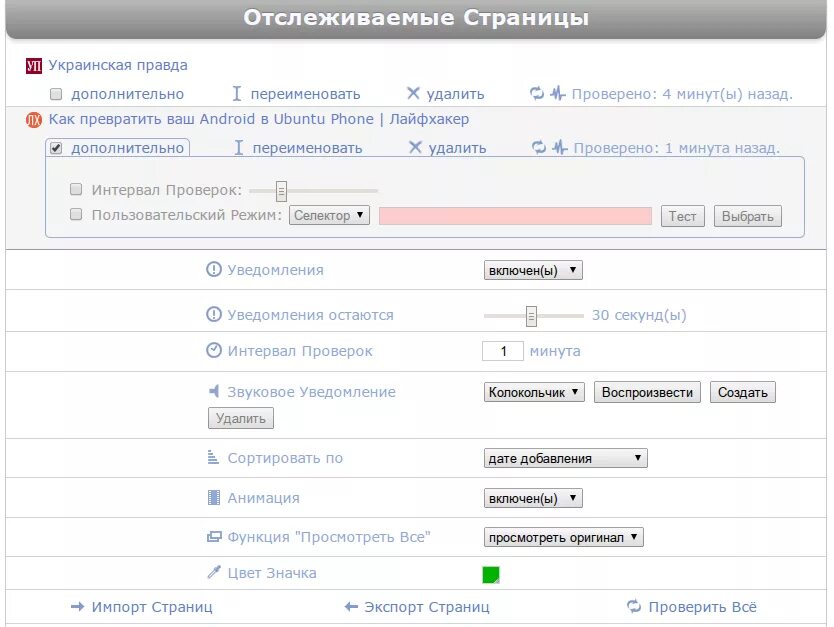Viewport: 834px width, 627px height.
Task: Click rename cursor icon for Лайфхакер page
Action: coord(239,148)
